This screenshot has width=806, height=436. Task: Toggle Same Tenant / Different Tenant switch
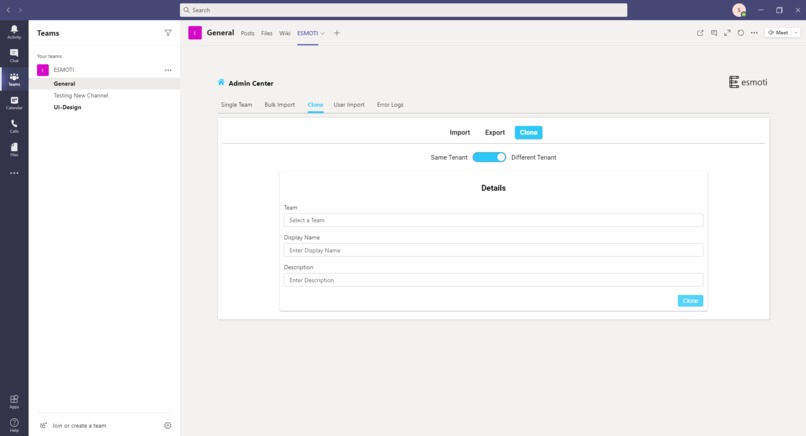pos(489,157)
